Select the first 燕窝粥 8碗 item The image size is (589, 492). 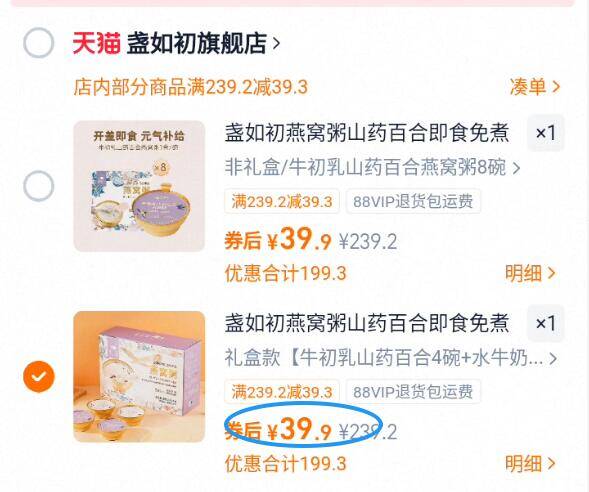click(38, 186)
